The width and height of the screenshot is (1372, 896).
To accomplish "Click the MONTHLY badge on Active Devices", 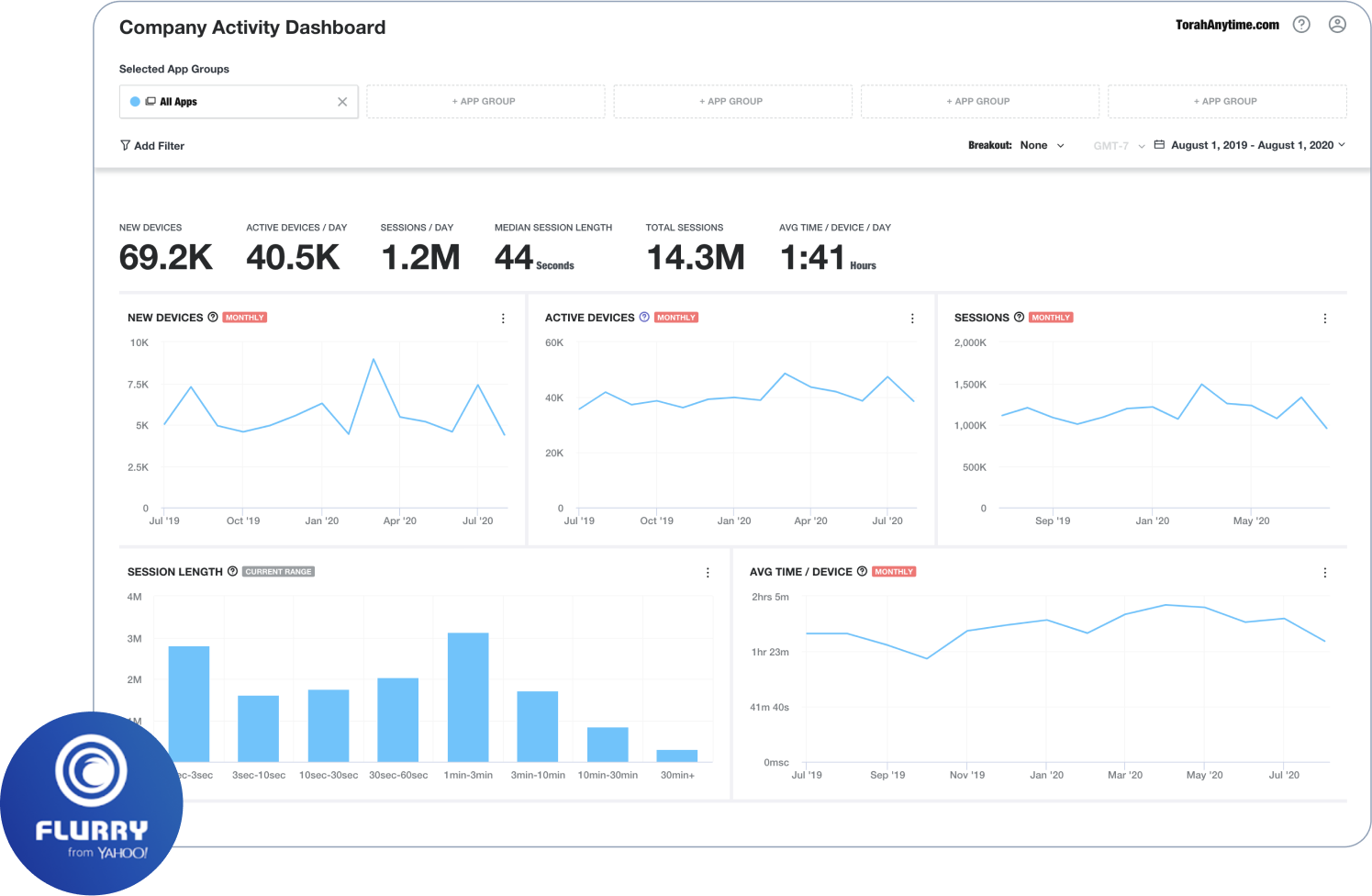I will [x=676, y=318].
